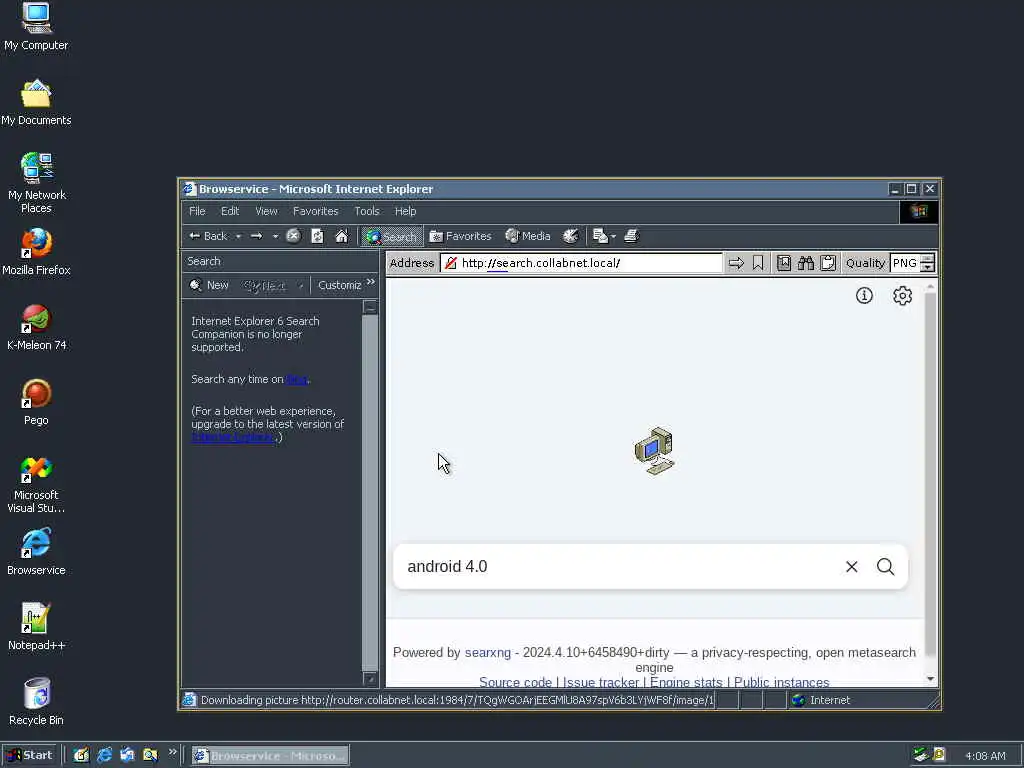The image size is (1024, 768).
Task: Click the Mail toolbar icon
Action: [600, 236]
